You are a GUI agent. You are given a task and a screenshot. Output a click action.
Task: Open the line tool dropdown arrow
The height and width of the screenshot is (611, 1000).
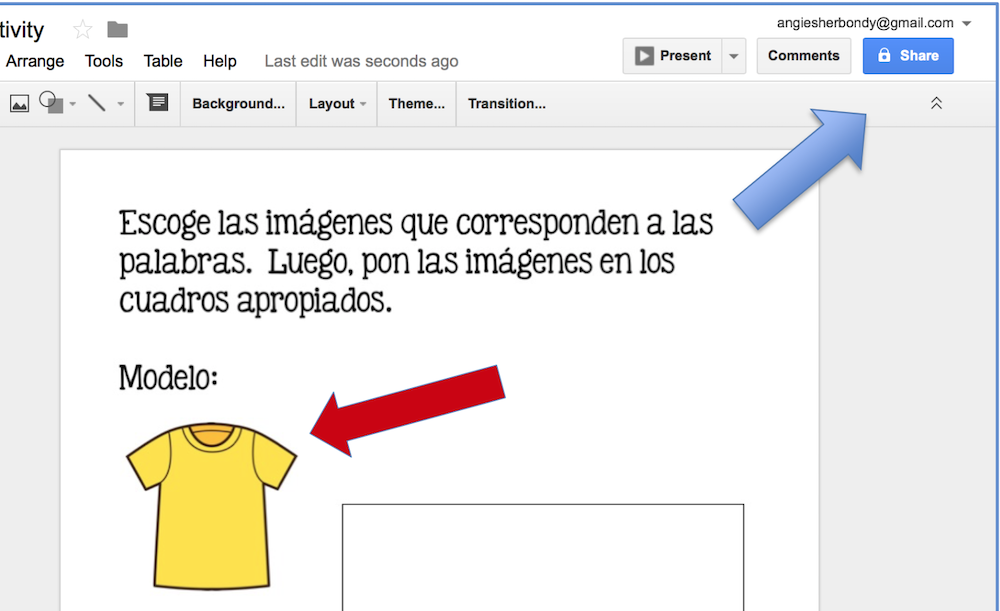[x=121, y=104]
